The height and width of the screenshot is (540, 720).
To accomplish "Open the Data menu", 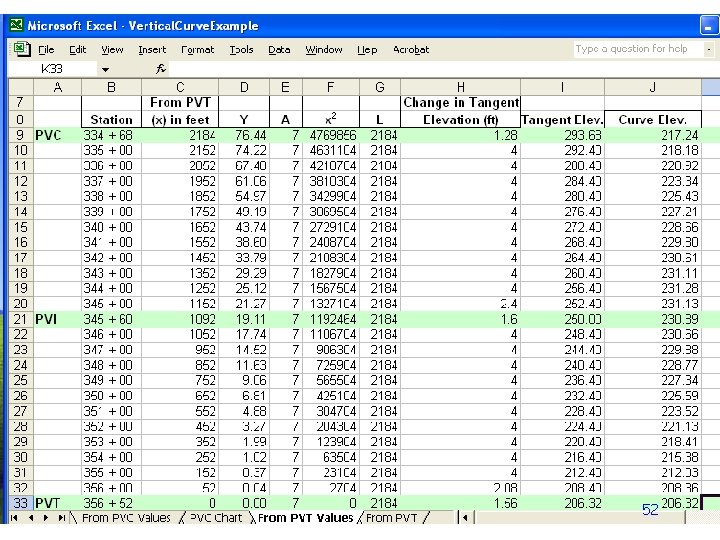I will [279, 50].
